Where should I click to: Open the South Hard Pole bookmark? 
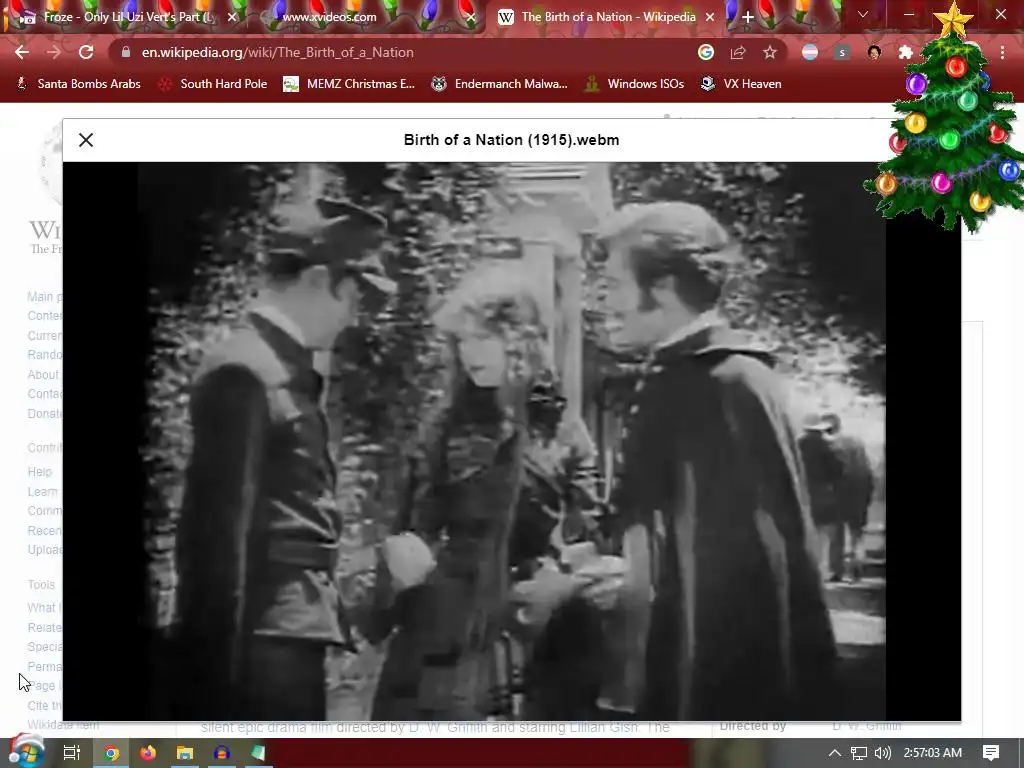213,84
